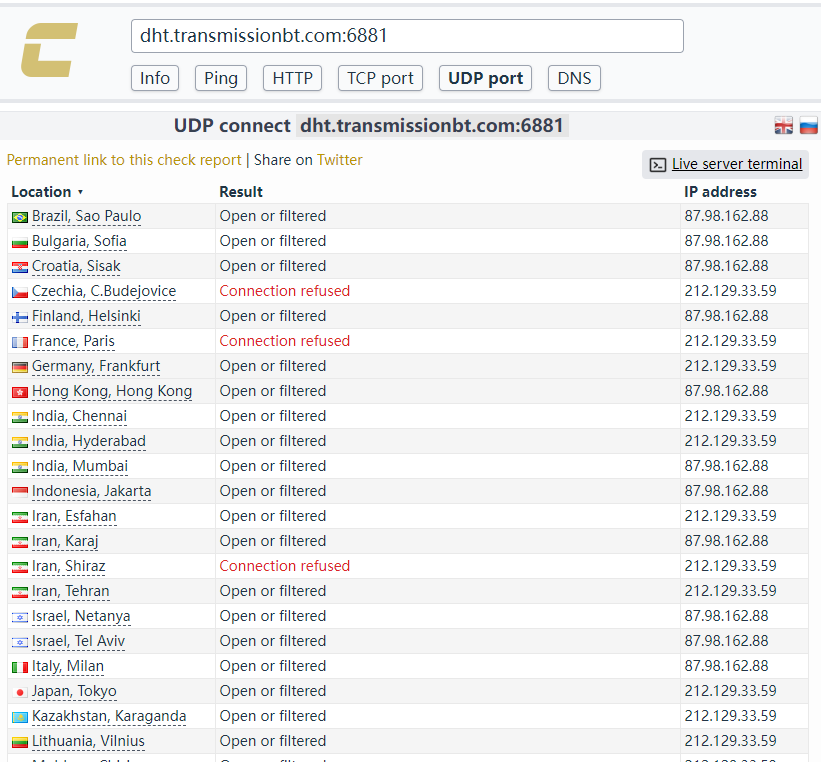821x762 pixels.
Task: Click the Italy flag icon
Action: click(20, 667)
